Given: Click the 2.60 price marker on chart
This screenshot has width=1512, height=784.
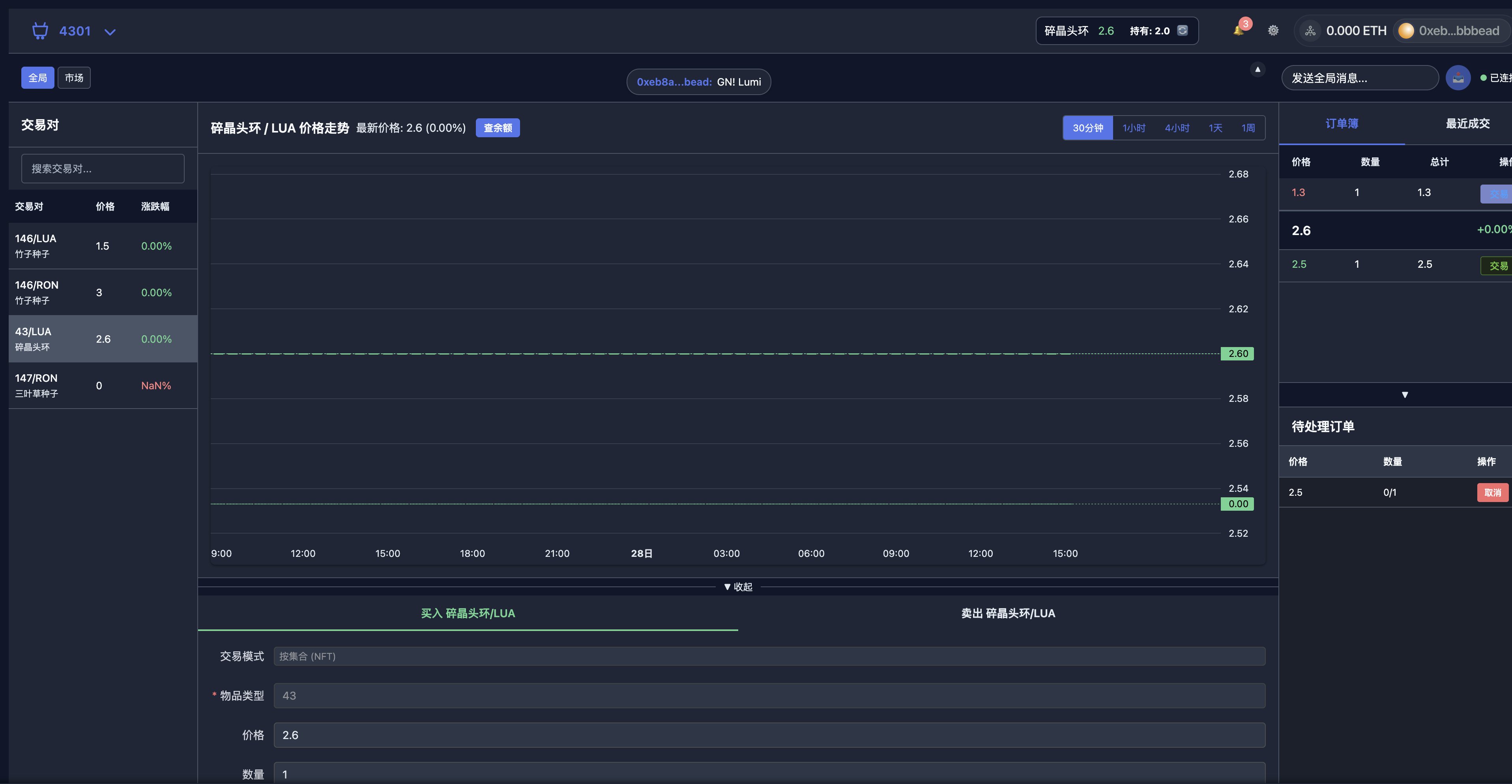Looking at the screenshot, I should point(1237,354).
